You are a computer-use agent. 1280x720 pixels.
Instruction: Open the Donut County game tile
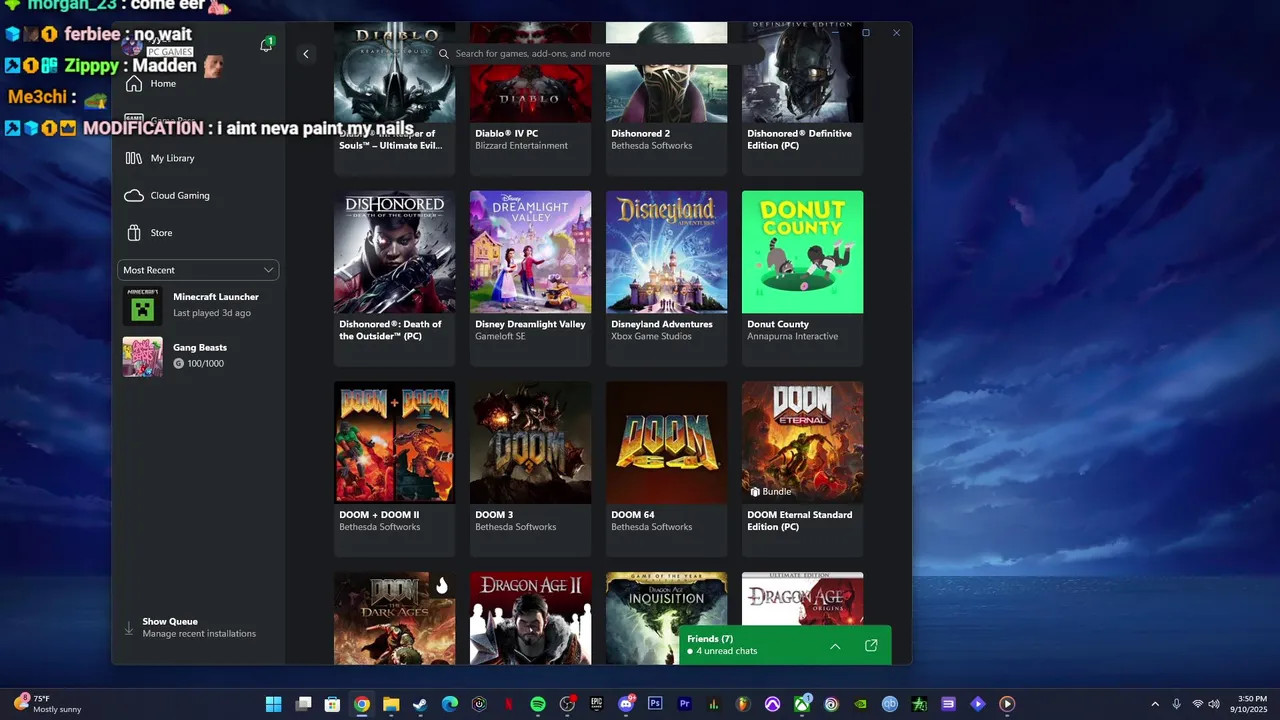802,278
